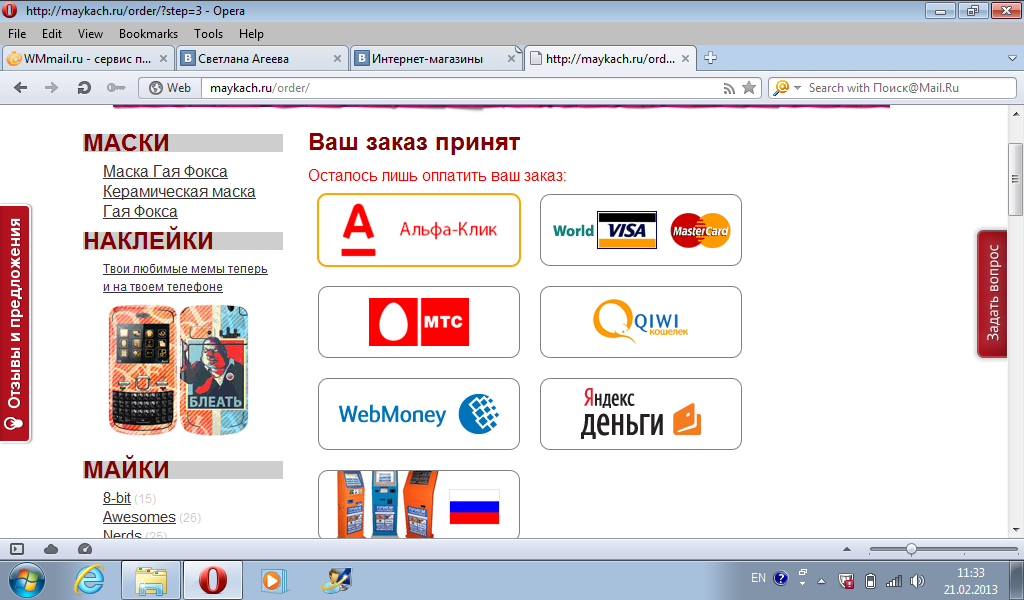Select Яндекс Деньги payment option
The width and height of the screenshot is (1024, 600).
(641, 414)
